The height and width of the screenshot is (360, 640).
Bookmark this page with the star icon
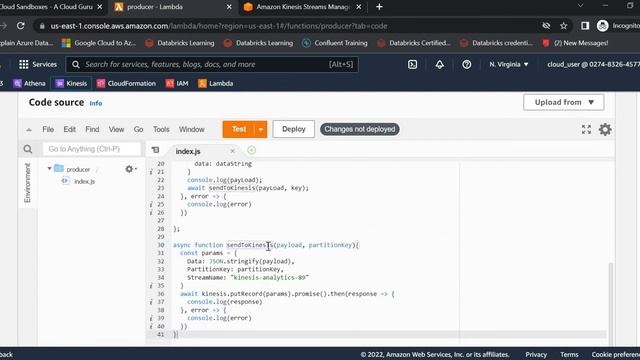(564, 26)
